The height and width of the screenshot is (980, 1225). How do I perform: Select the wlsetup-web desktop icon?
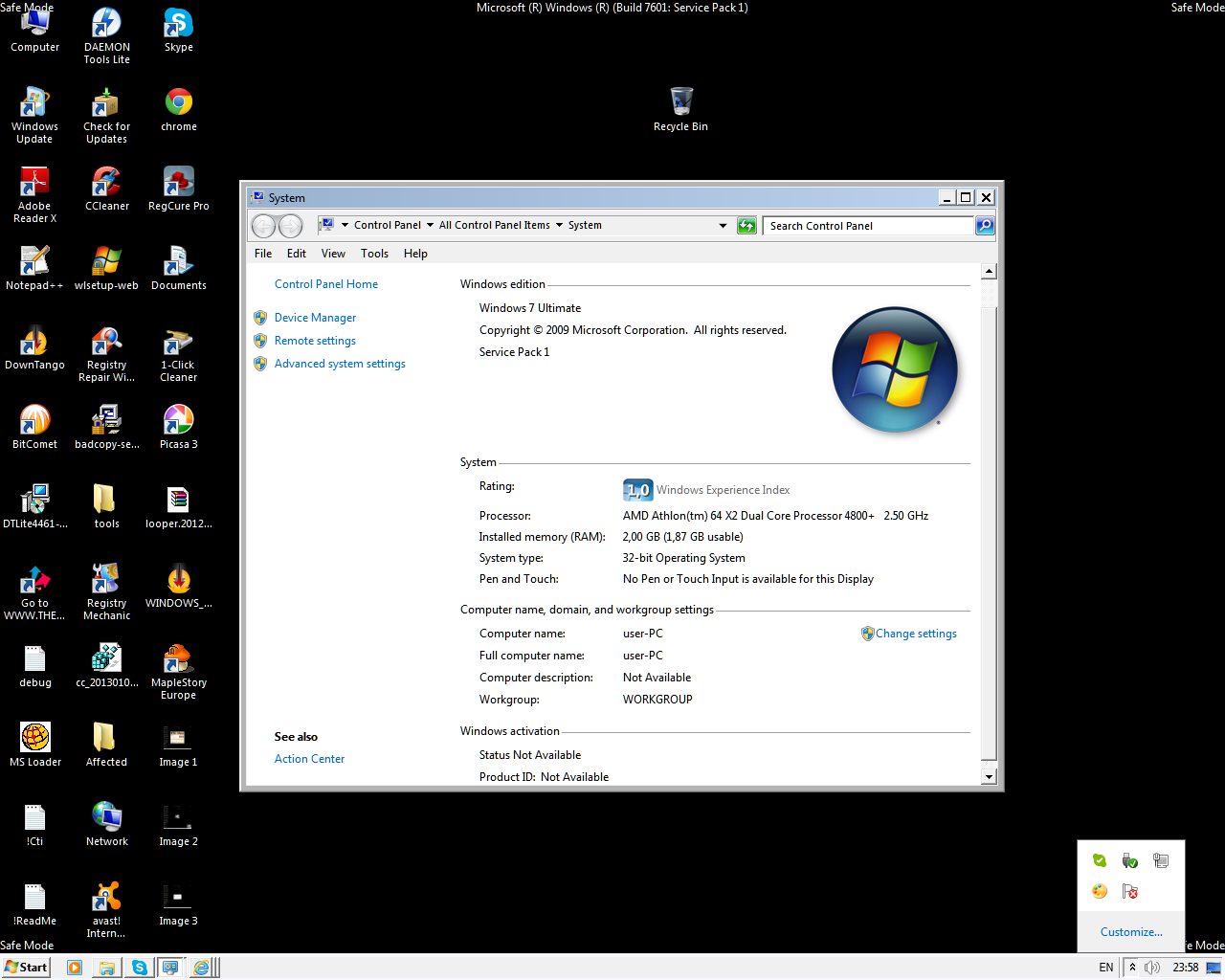[106, 268]
